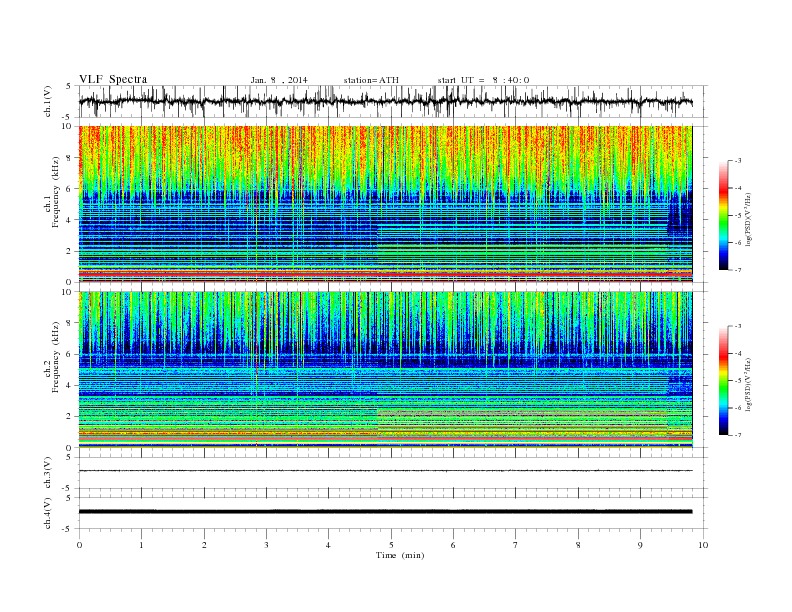Click the "8" tick on Time axis
The height and width of the screenshot is (612, 792).
578,545
